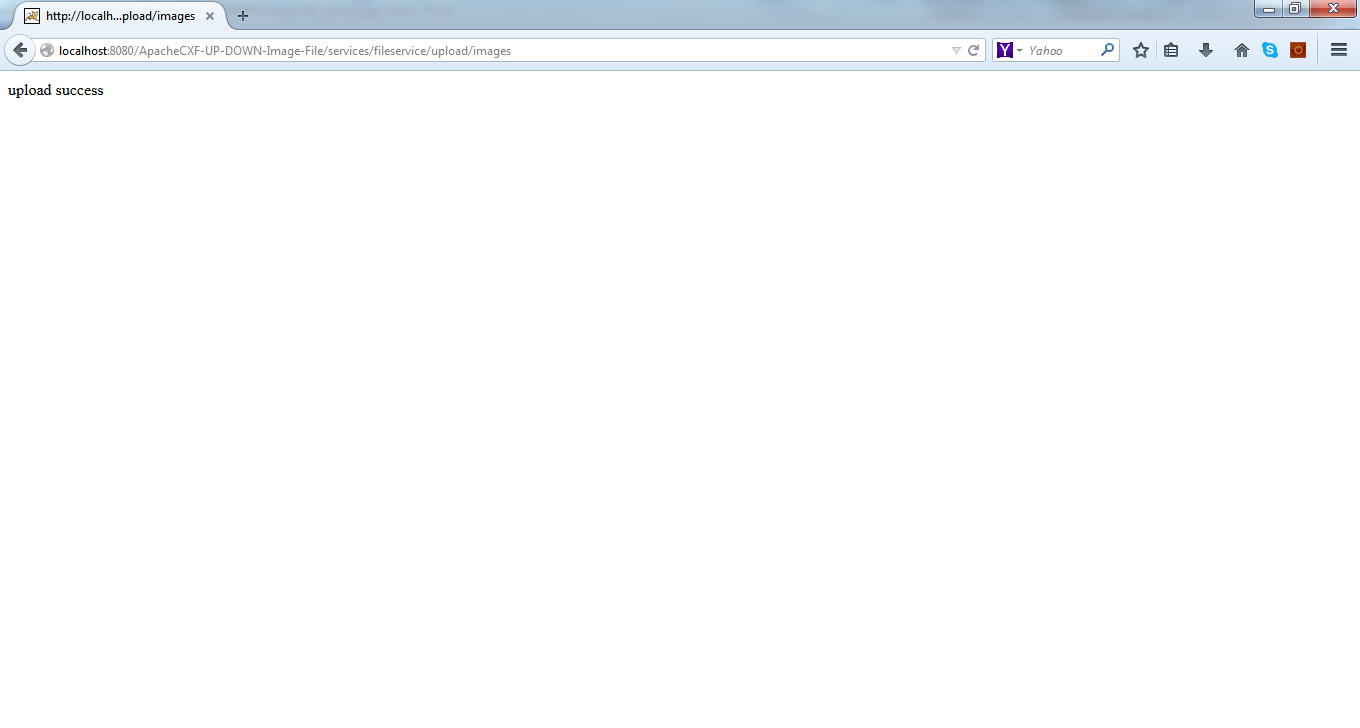
Task: Open the Yahoo search engine dropdown
Action: point(1010,50)
